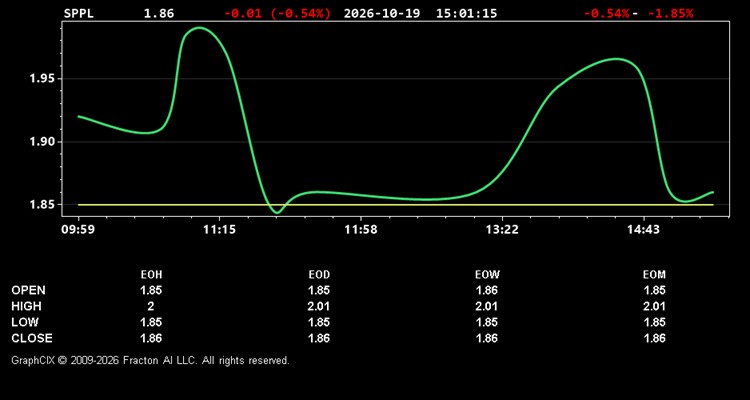Click the SPPL ticker symbol
Screen dimensions: 750x400
click(79, 13)
